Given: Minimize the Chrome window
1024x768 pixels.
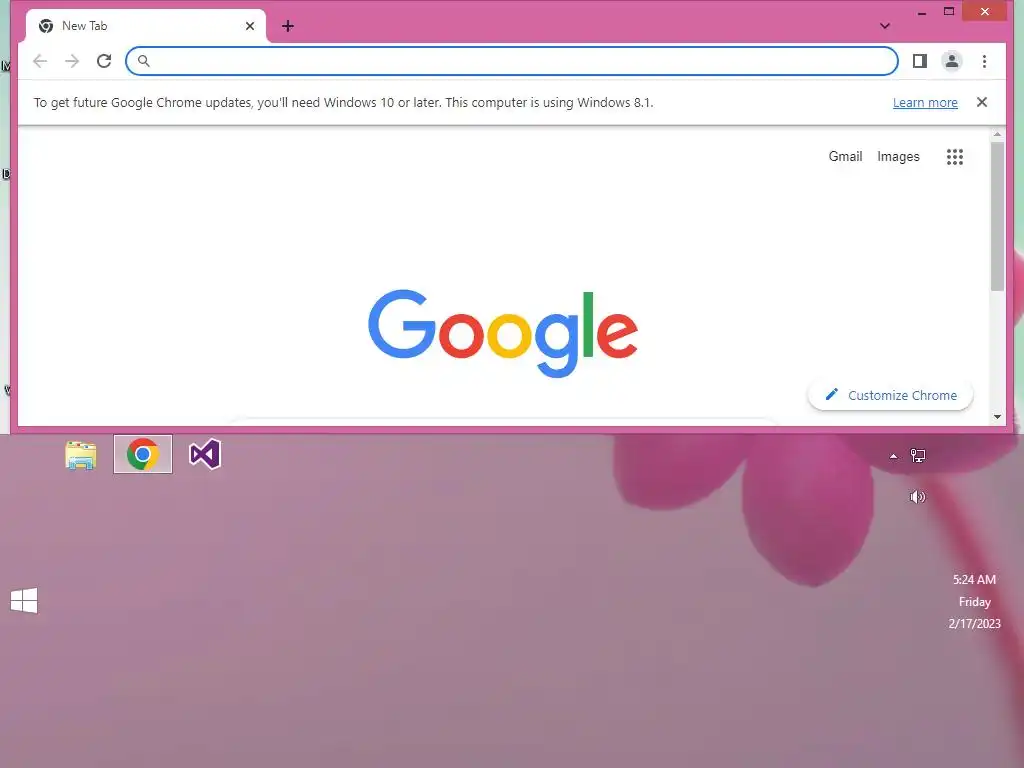Looking at the screenshot, I should 921,12.
